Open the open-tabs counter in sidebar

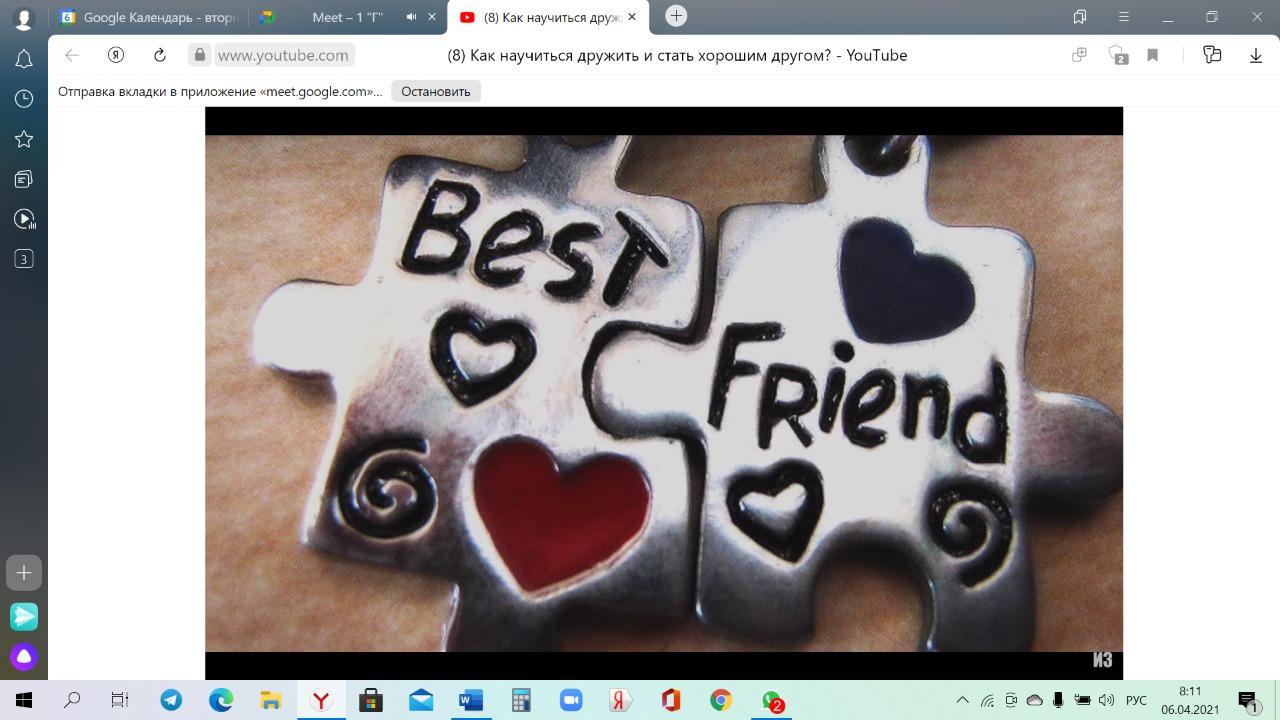pyautogui.click(x=24, y=259)
